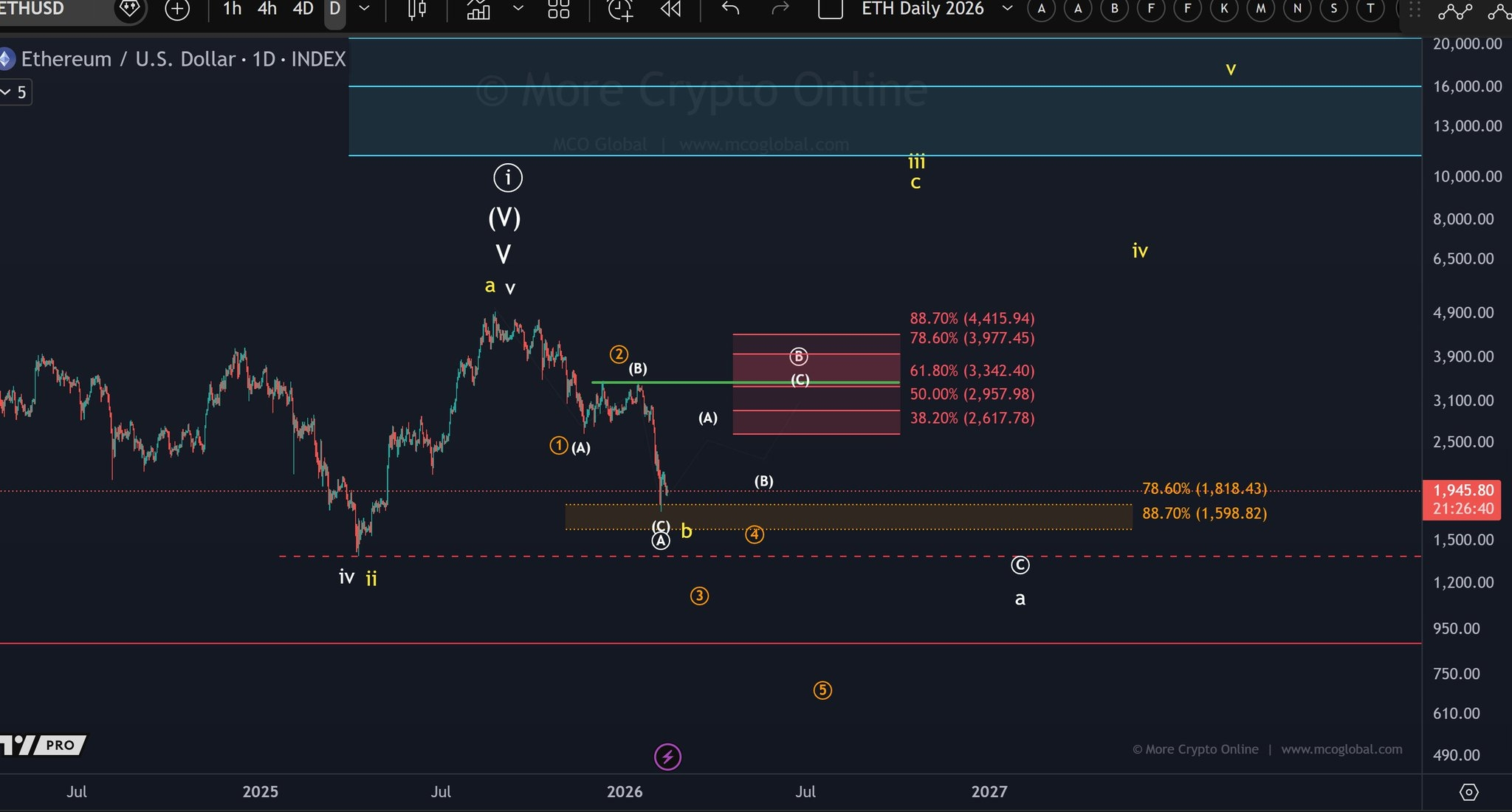
Task: Toggle the layout select square checkbox
Action: coord(831,10)
